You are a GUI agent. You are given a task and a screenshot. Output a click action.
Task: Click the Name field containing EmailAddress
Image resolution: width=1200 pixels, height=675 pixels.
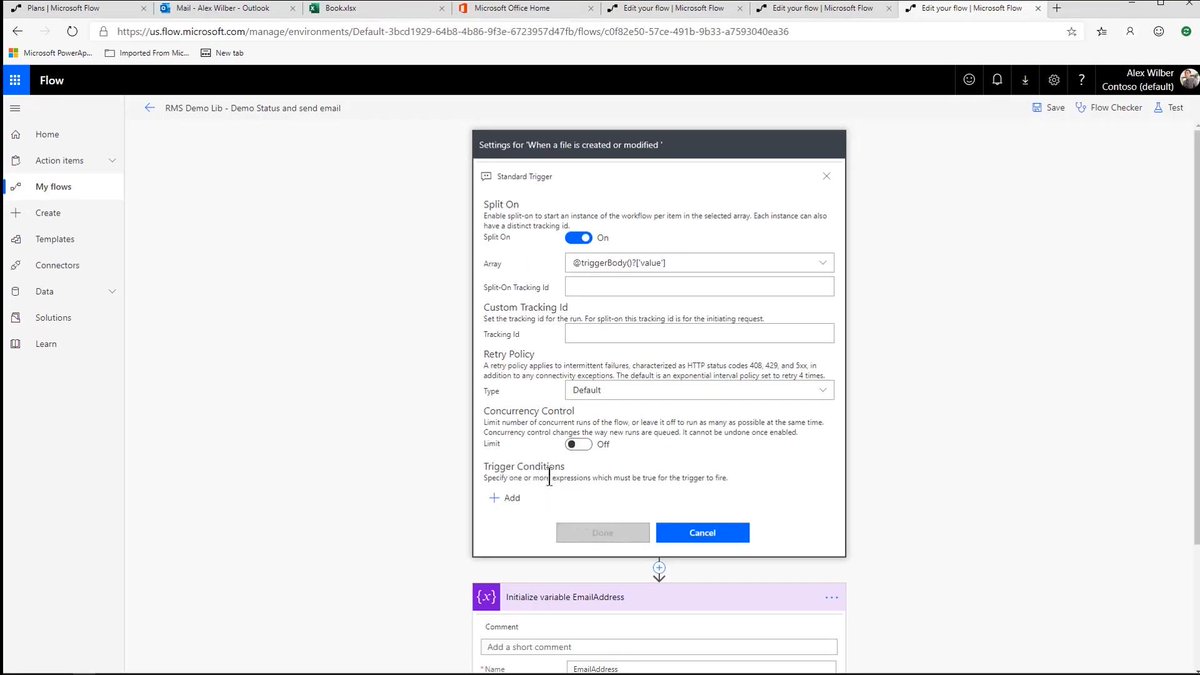coord(701,669)
